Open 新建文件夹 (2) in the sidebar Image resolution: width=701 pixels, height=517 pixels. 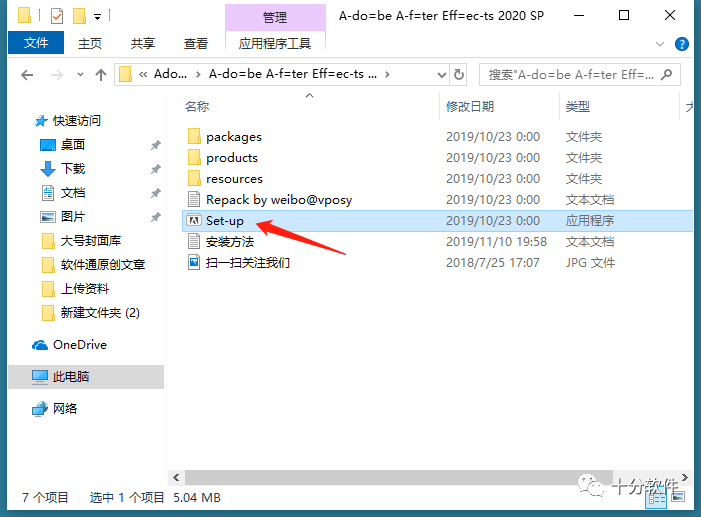pyautogui.click(x=100, y=313)
